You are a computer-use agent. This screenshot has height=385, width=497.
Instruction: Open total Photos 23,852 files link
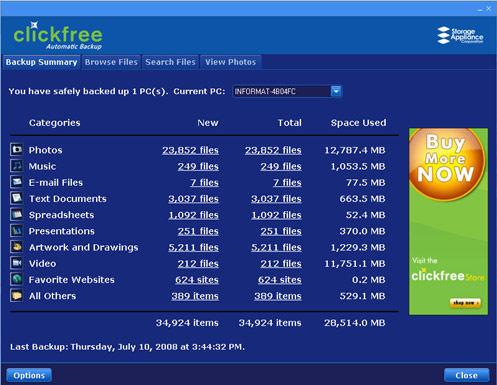273,150
